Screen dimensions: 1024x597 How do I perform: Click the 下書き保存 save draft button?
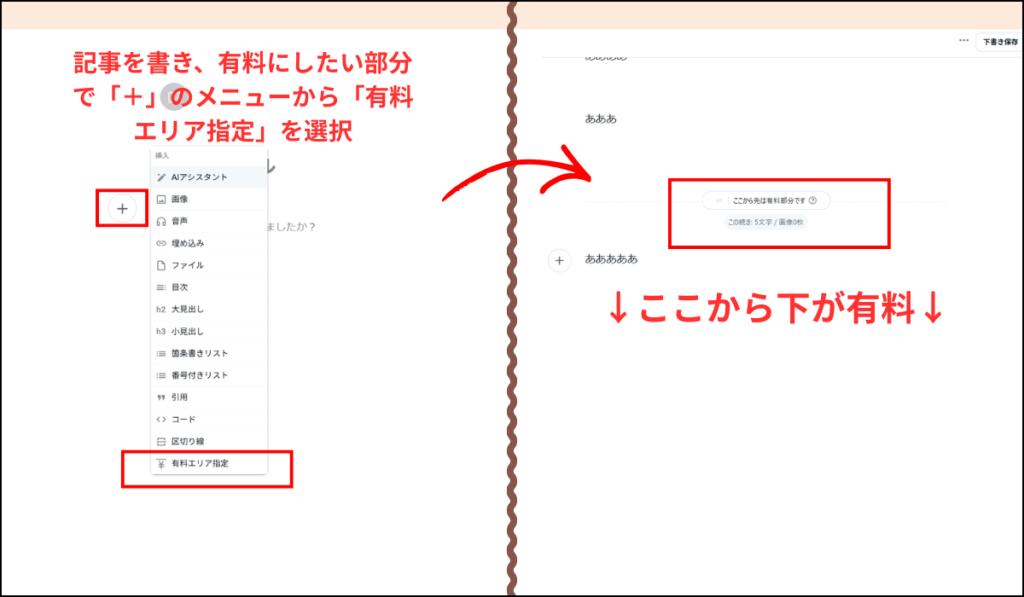point(998,42)
